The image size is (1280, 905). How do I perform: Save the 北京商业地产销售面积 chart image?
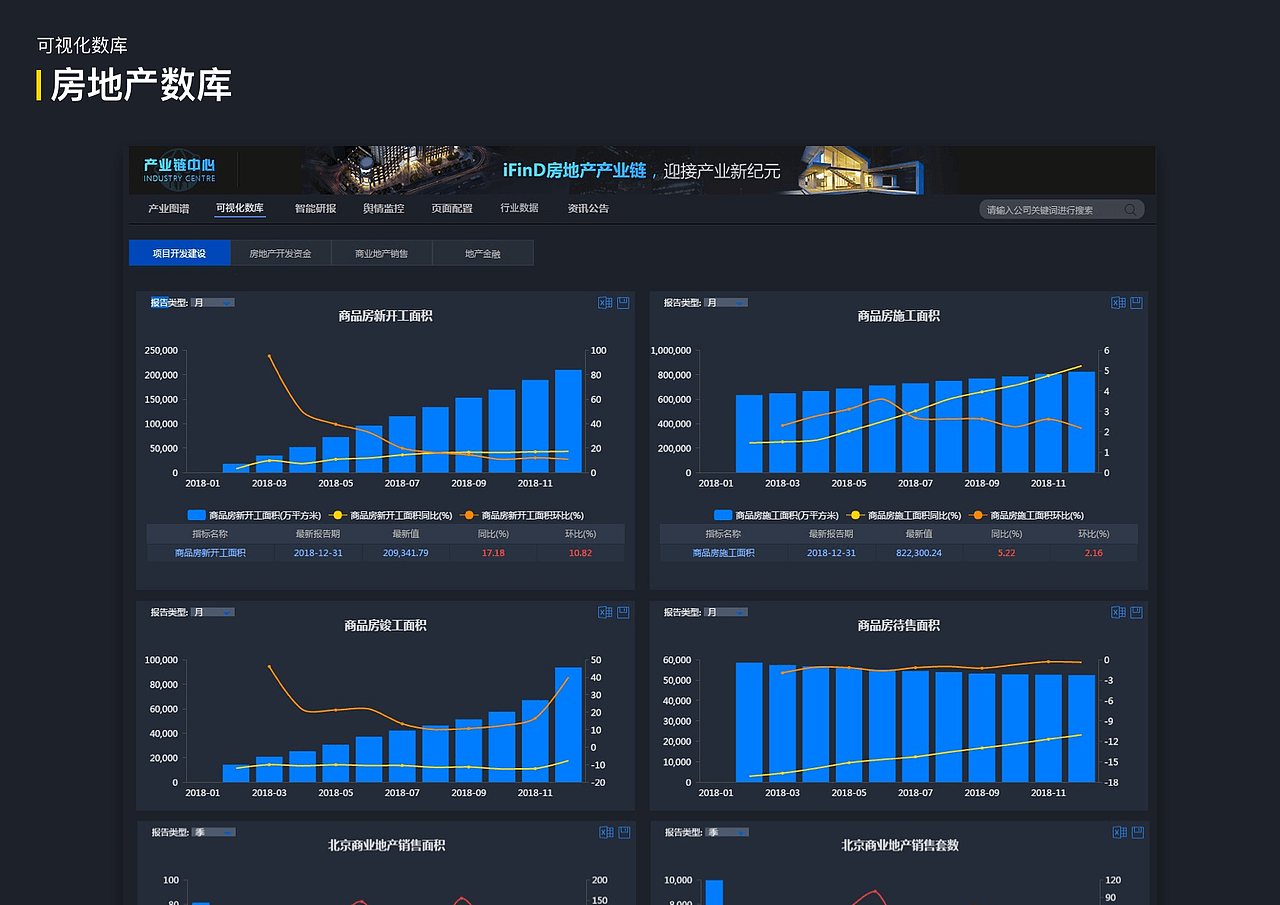click(x=624, y=832)
